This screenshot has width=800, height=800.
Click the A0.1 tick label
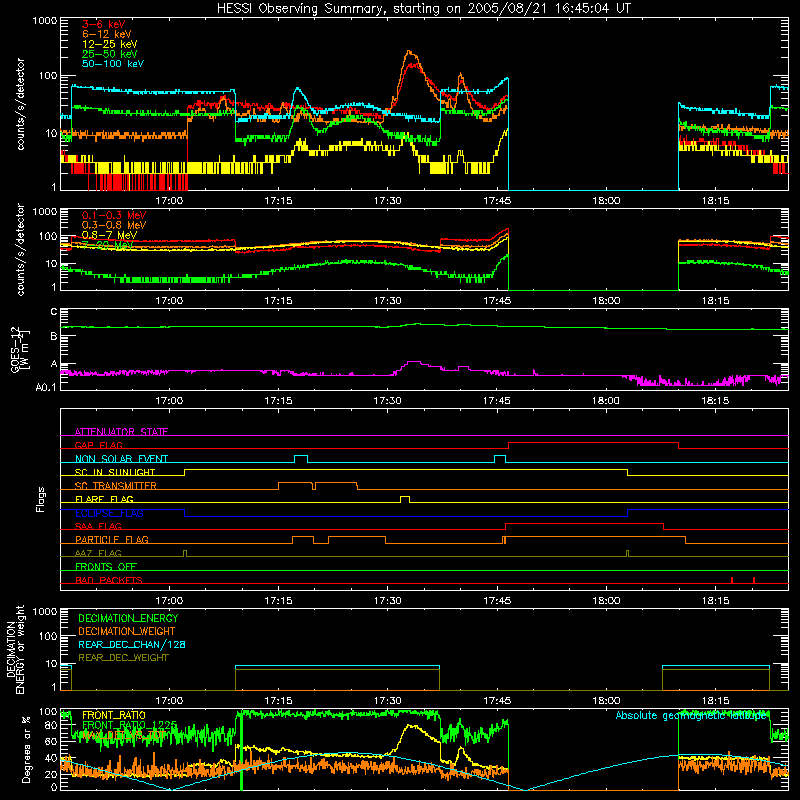(x=46, y=388)
